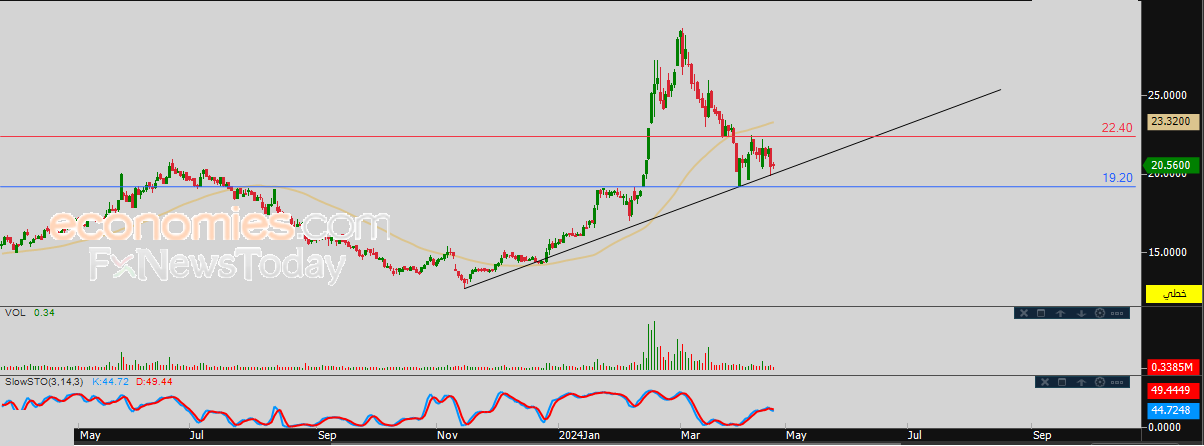Close the VOL indicator panel
This screenshot has width=1204, height=446.
point(1024,313)
